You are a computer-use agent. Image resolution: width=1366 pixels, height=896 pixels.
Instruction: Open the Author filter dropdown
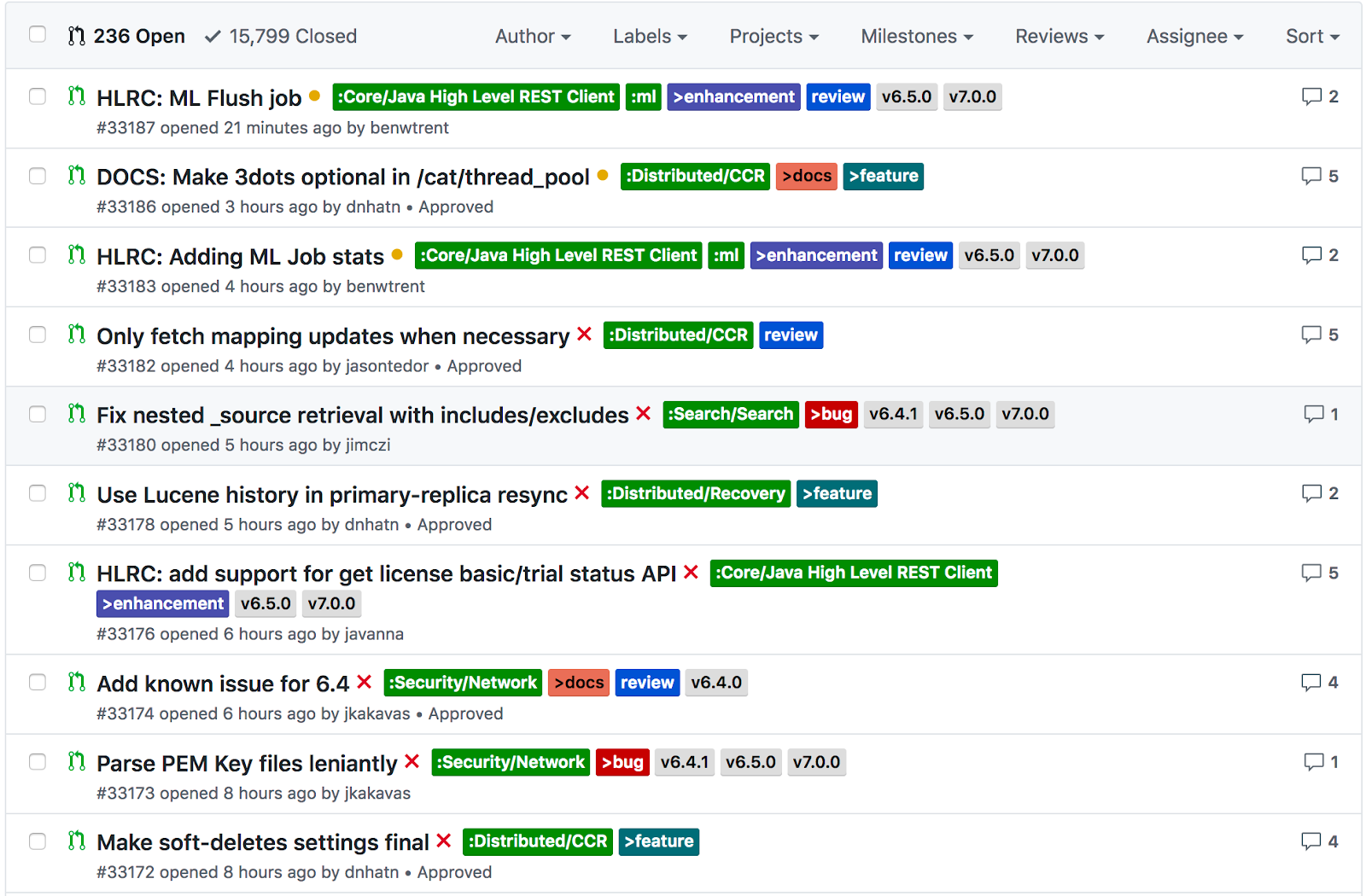point(533,36)
